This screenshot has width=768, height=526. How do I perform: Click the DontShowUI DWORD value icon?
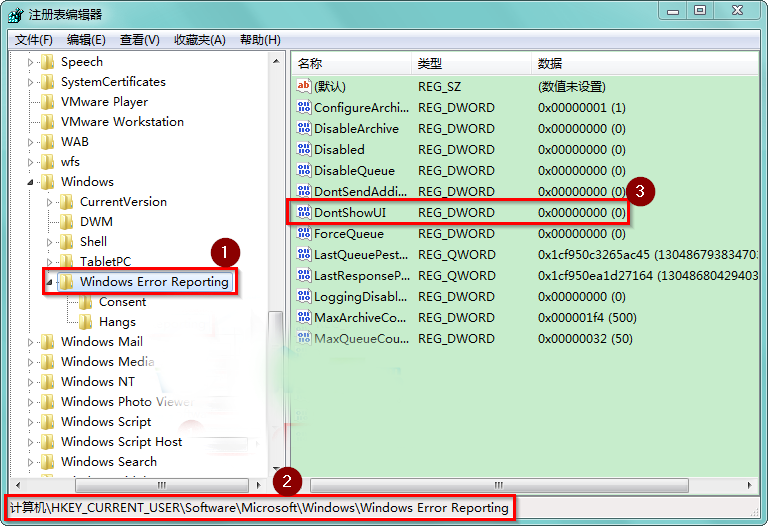point(304,213)
